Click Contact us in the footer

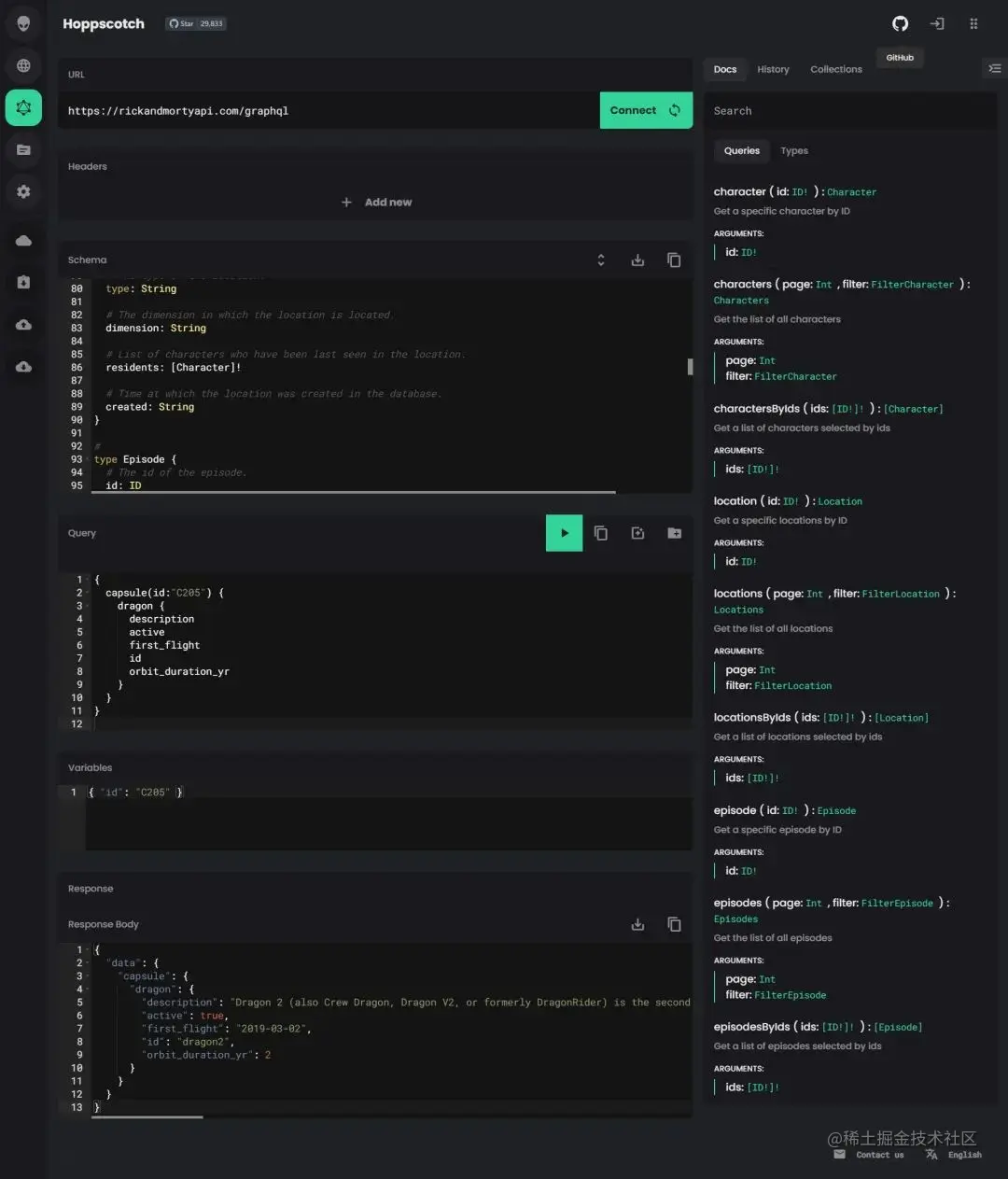pyautogui.click(x=868, y=1155)
